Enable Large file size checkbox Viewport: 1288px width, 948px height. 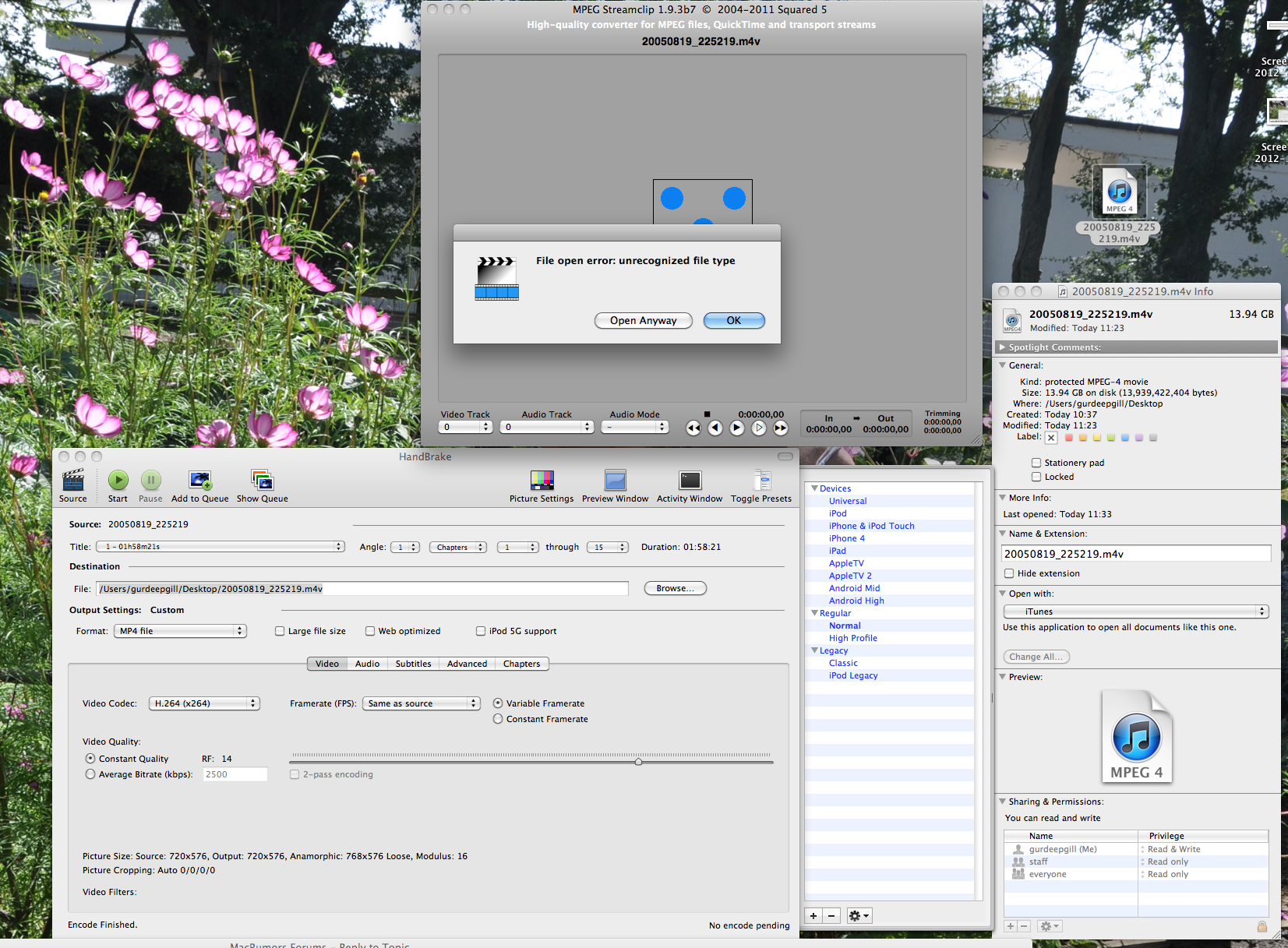[x=280, y=631]
